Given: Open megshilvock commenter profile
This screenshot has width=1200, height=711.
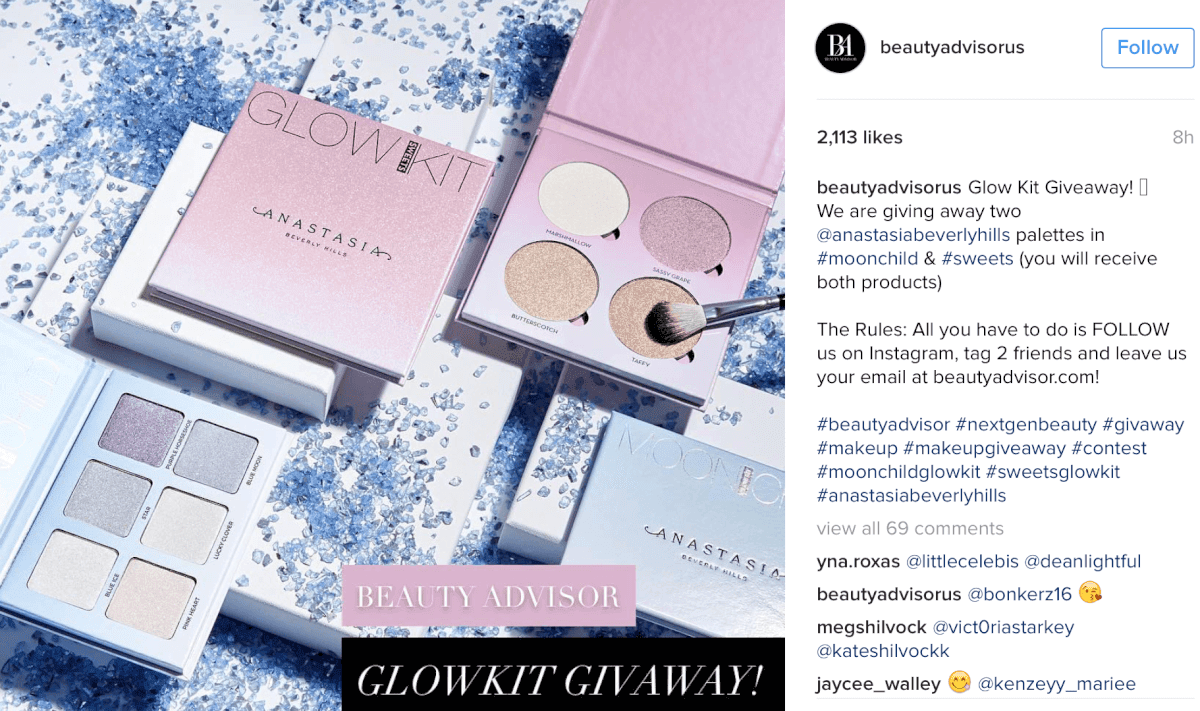Looking at the screenshot, I should [871, 627].
